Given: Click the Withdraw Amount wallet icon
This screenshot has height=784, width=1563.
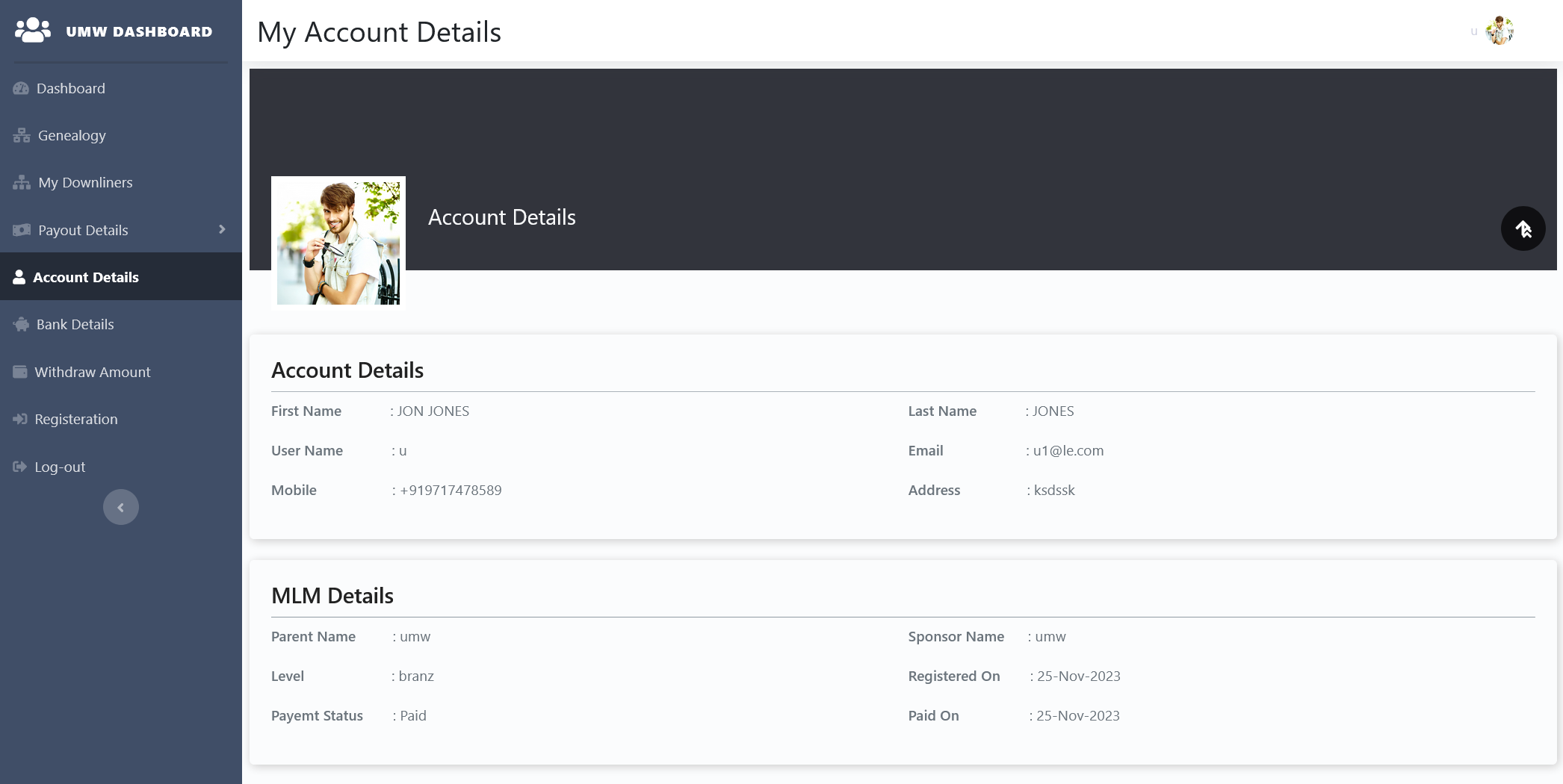Looking at the screenshot, I should coord(20,372).
